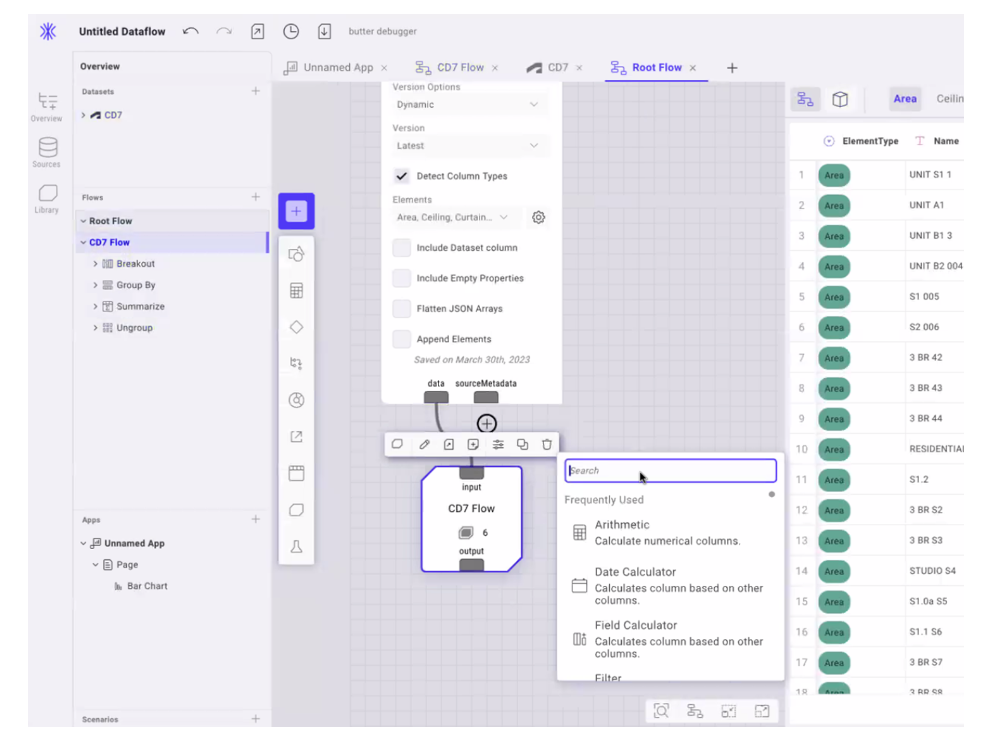Click the Area filter chip at top right

(905, 98)
